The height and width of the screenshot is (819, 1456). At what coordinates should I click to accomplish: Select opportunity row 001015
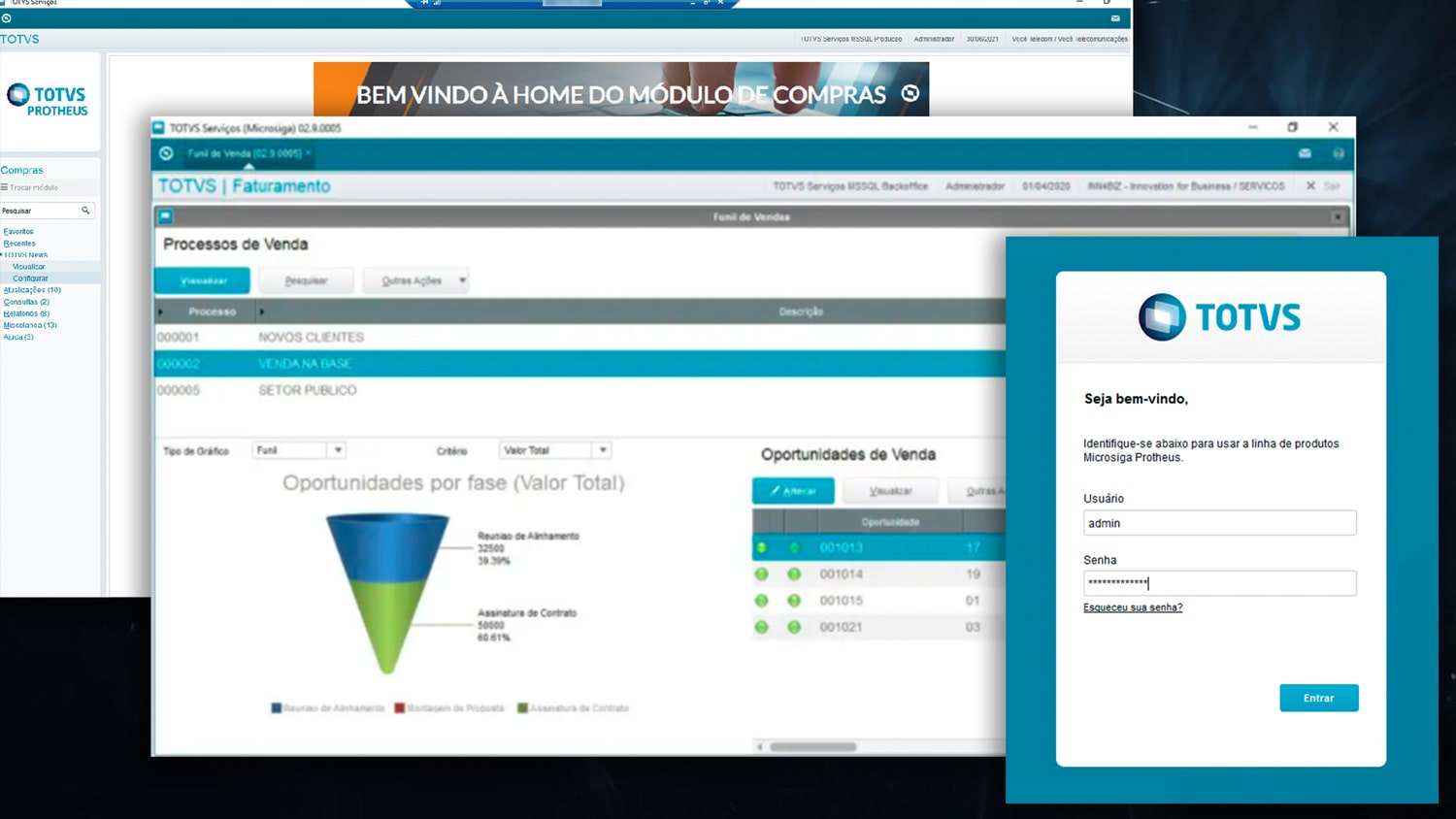tap(878, 601)
